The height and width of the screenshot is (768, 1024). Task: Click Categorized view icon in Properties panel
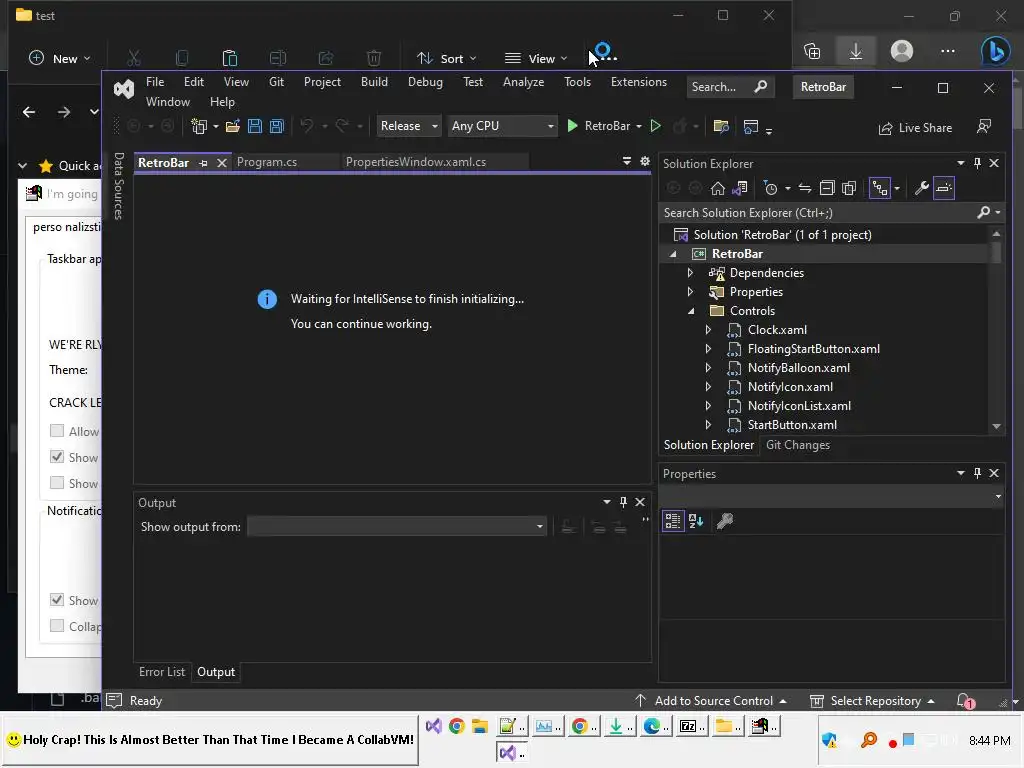[673, 521]
